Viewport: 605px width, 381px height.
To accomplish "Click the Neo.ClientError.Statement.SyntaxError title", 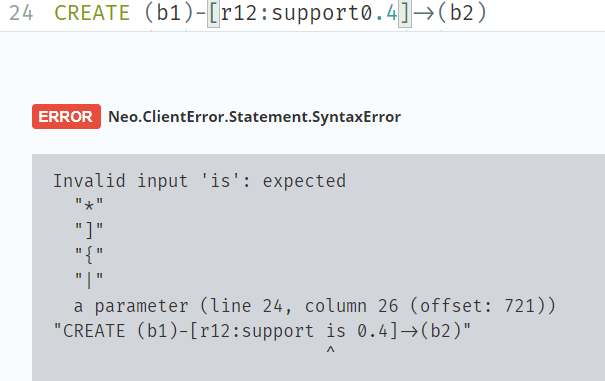I will click(x=254, y=117).
